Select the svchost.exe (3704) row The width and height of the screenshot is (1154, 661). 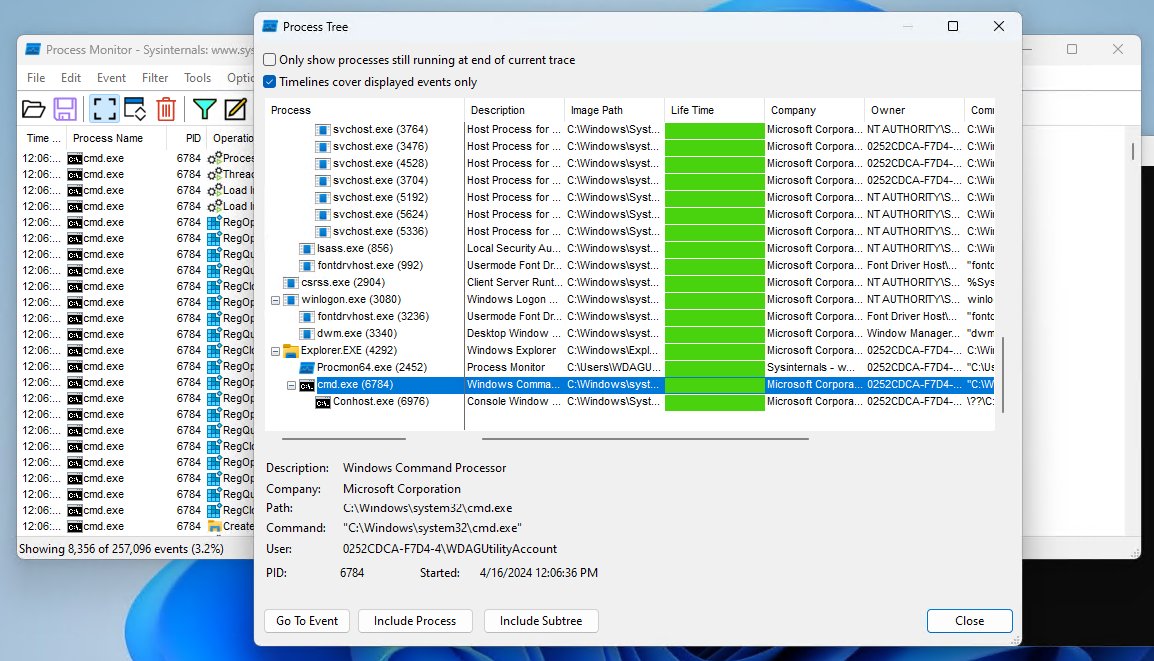[629, 180]
